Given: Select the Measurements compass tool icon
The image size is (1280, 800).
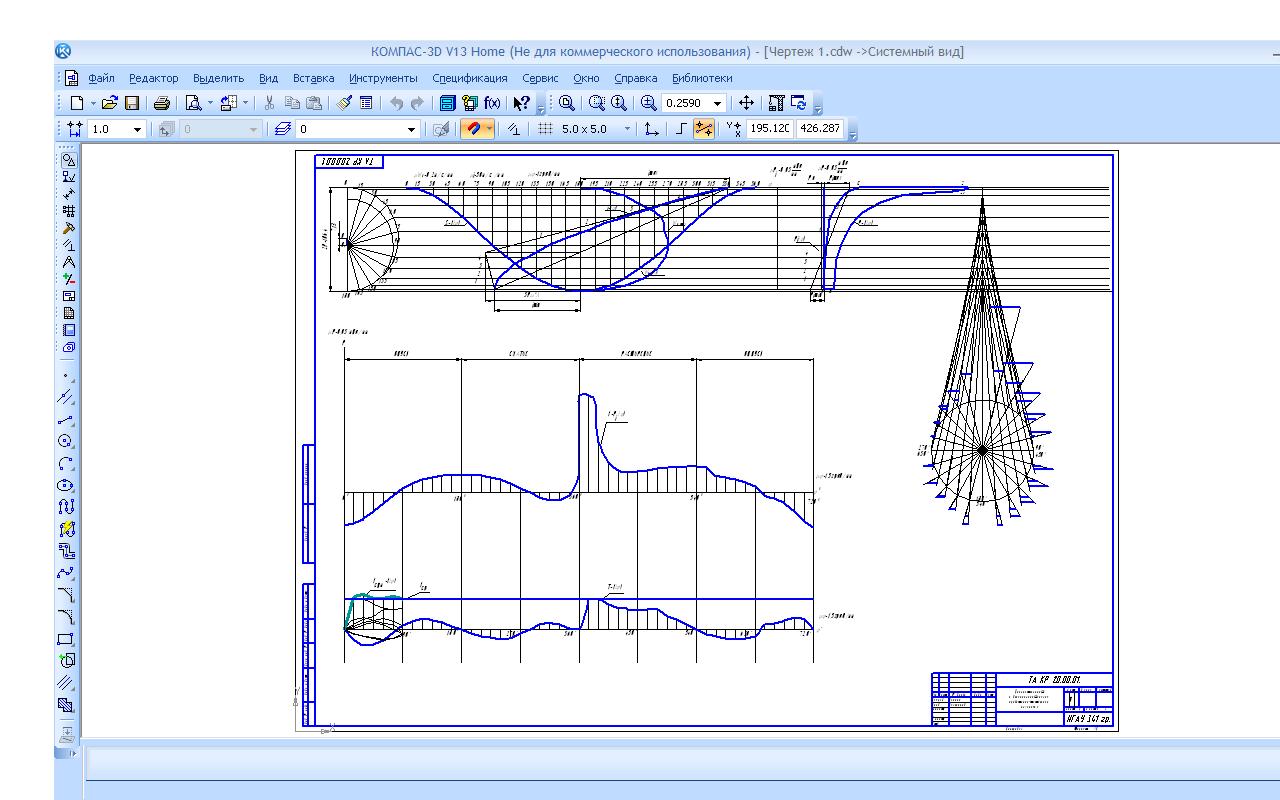Looking at the screenshot, I should [68, 262].
